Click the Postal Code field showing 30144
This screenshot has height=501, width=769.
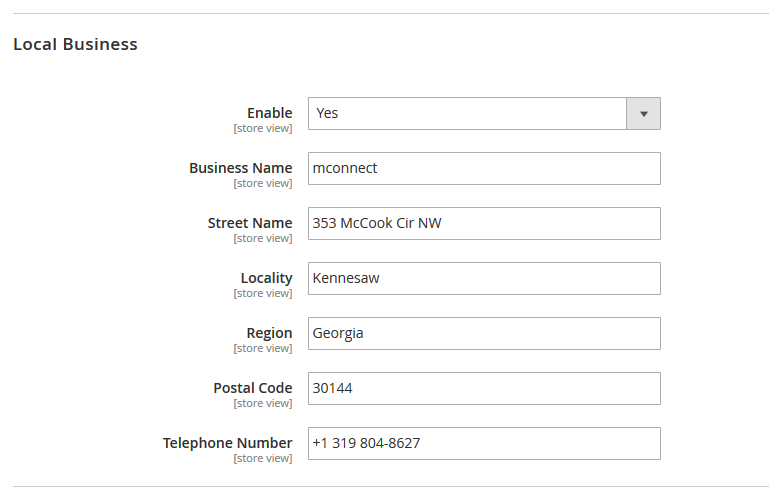pos(484,389)
